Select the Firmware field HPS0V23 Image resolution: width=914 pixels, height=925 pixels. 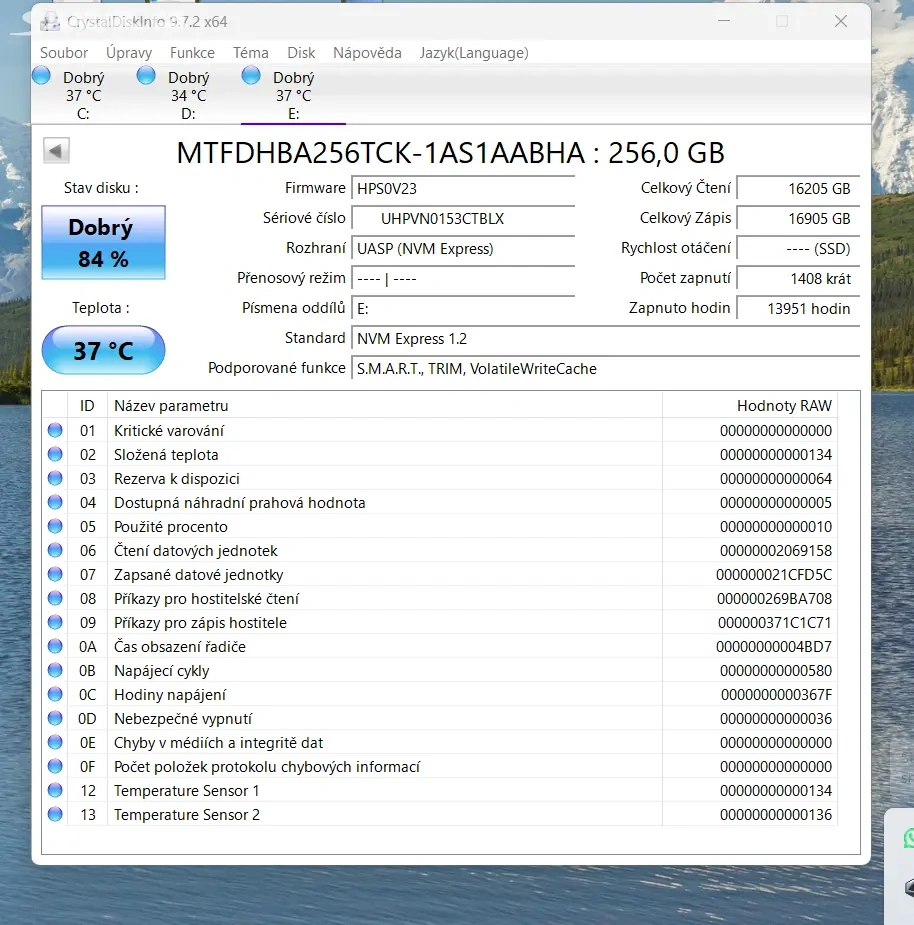tap(463, 189)
